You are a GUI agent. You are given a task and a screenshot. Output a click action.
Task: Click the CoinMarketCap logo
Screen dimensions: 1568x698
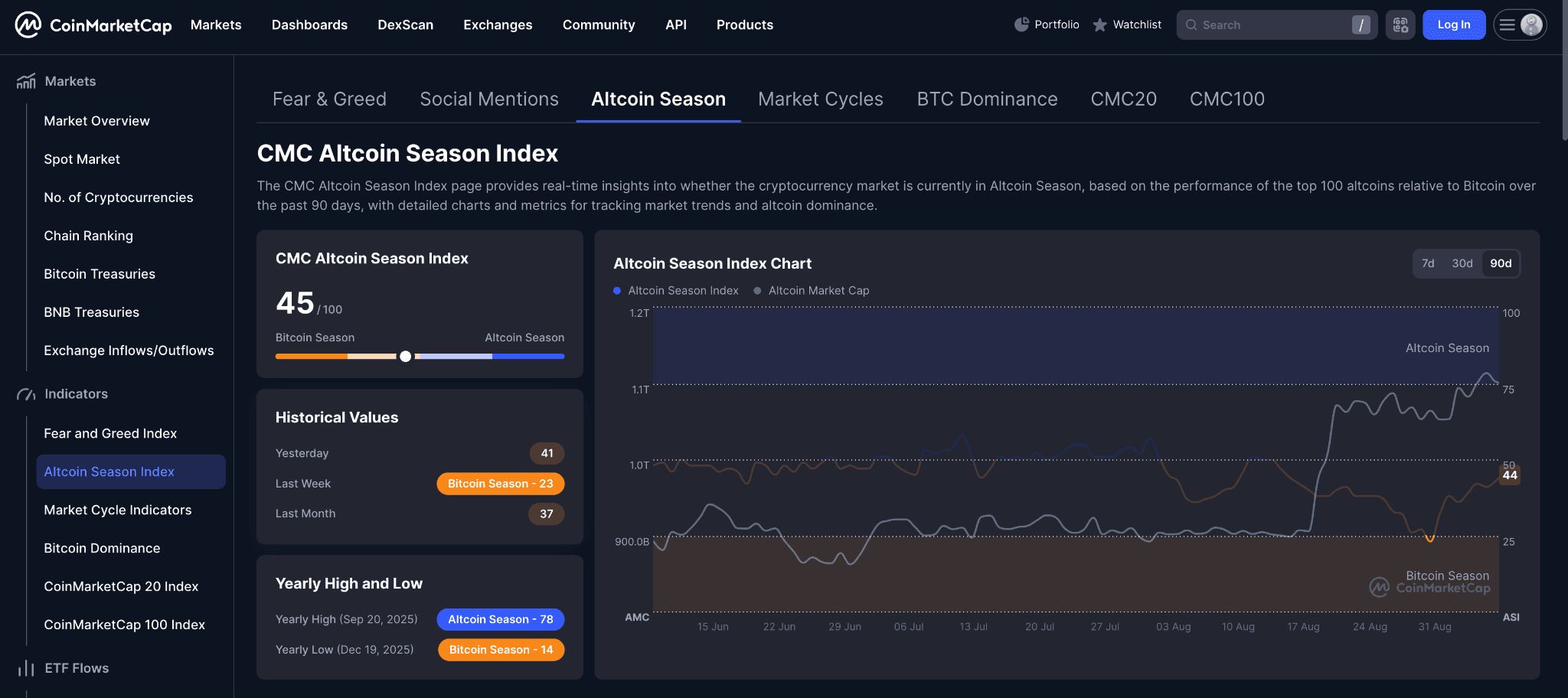coord(93,25)
